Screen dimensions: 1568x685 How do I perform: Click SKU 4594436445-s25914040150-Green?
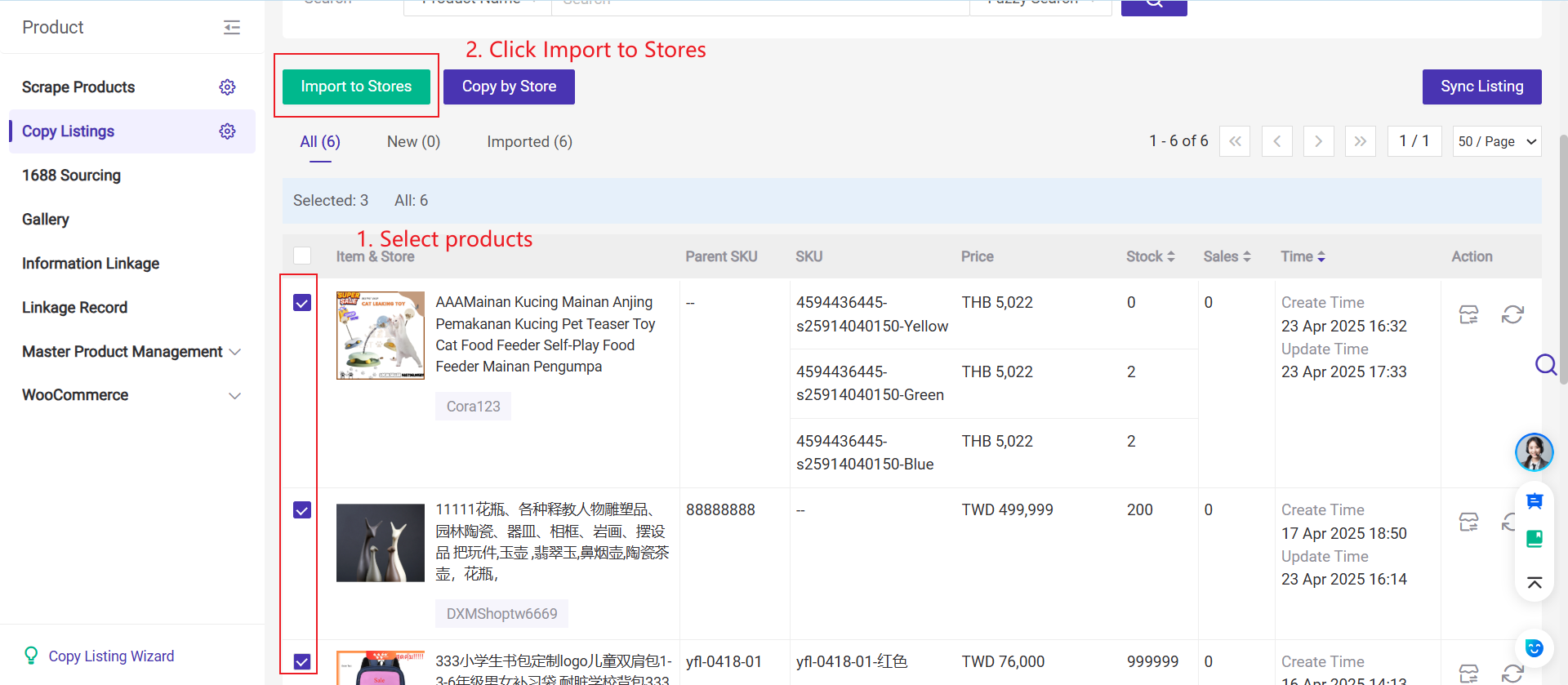point(870,384)
